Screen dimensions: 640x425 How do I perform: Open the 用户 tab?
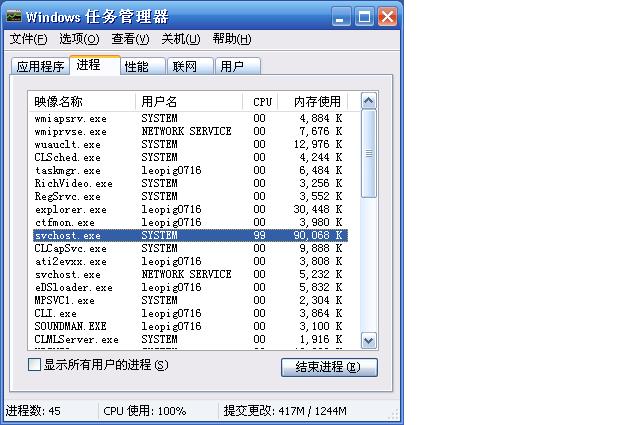238,66
